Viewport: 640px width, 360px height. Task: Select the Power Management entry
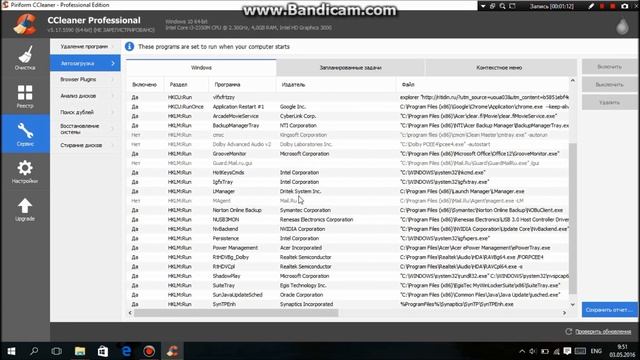348,248
